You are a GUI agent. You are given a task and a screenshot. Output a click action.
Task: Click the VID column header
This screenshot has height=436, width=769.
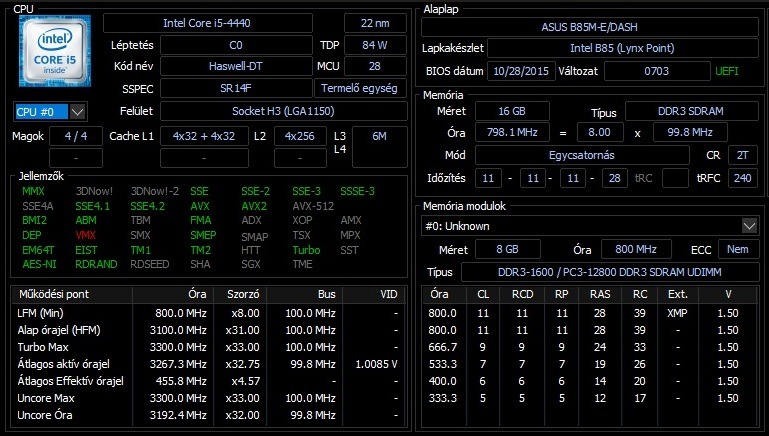click(x=375, y=294)
